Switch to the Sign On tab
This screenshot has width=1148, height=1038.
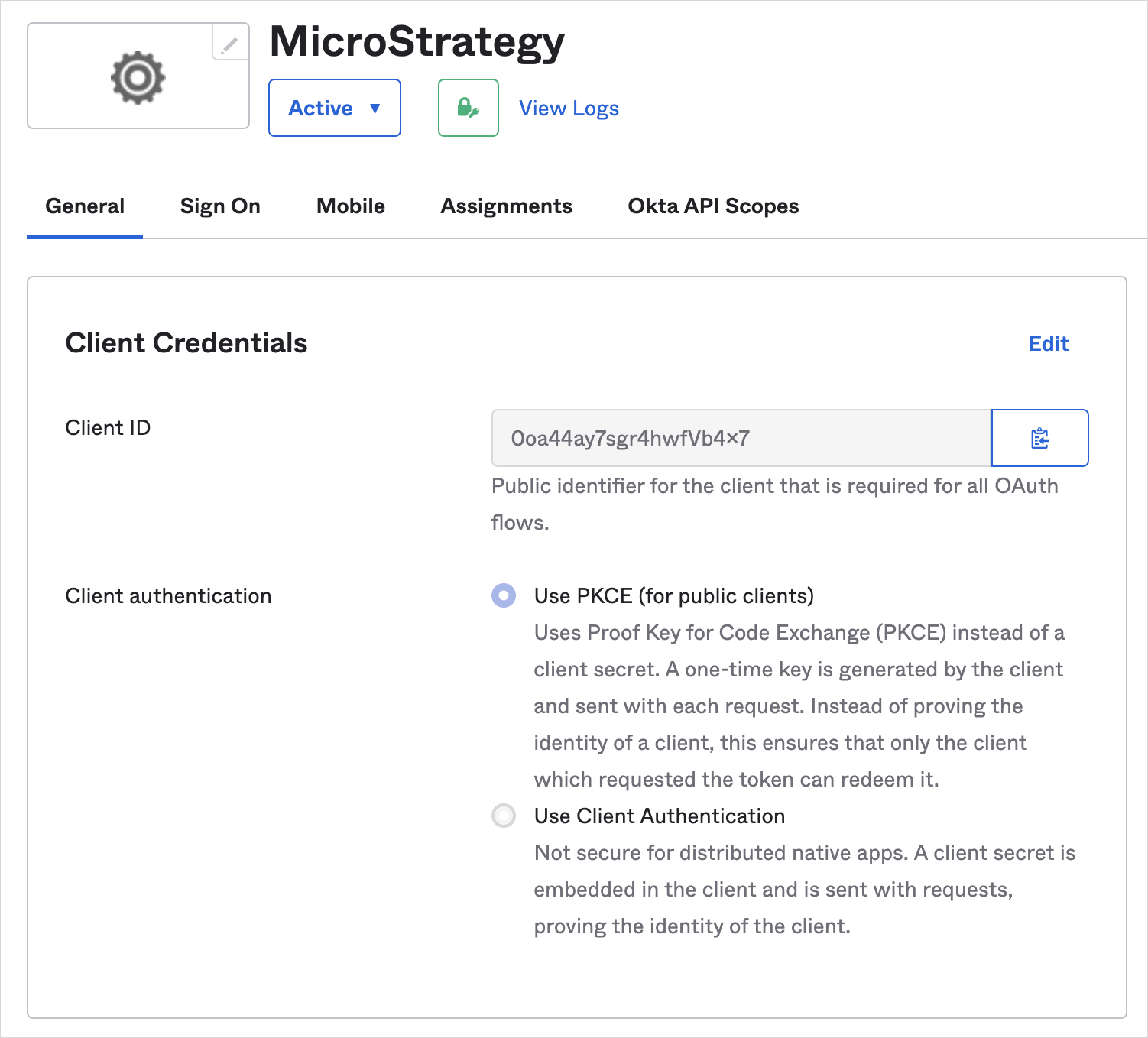(x=220, y=206)
